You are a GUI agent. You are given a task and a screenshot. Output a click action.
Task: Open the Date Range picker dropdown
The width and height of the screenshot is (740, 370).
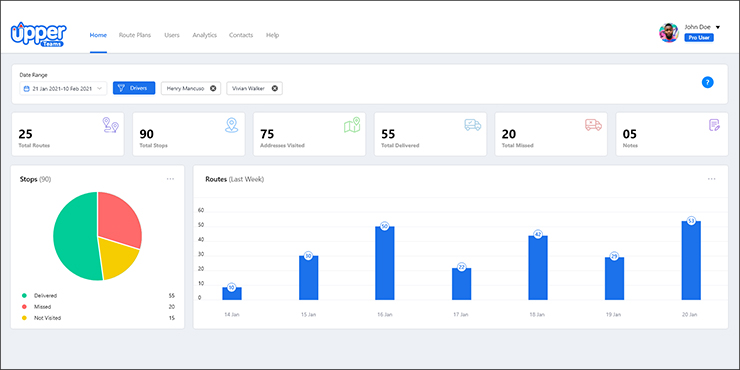[63, 88]
